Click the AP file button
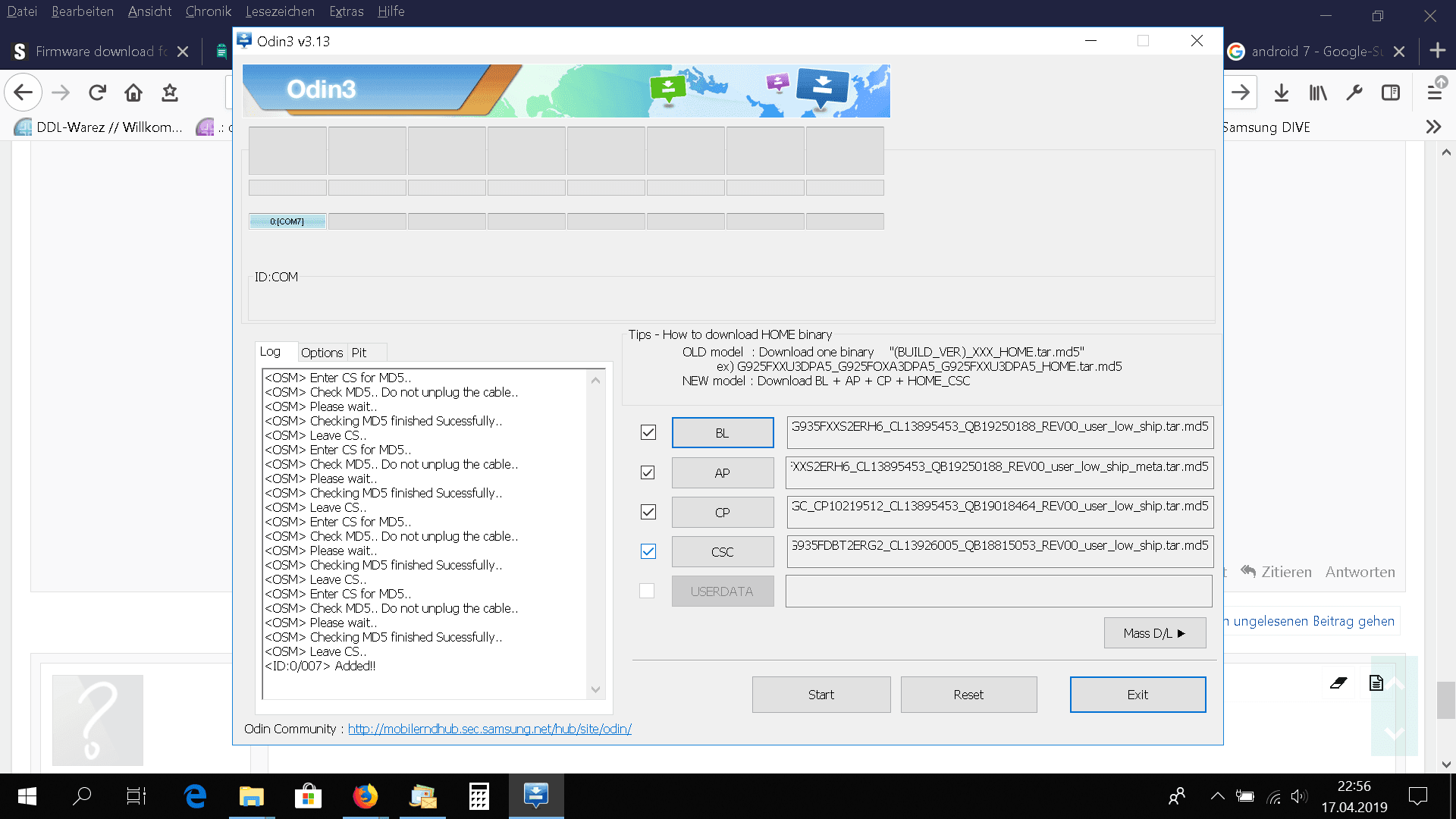 (723, 472)
